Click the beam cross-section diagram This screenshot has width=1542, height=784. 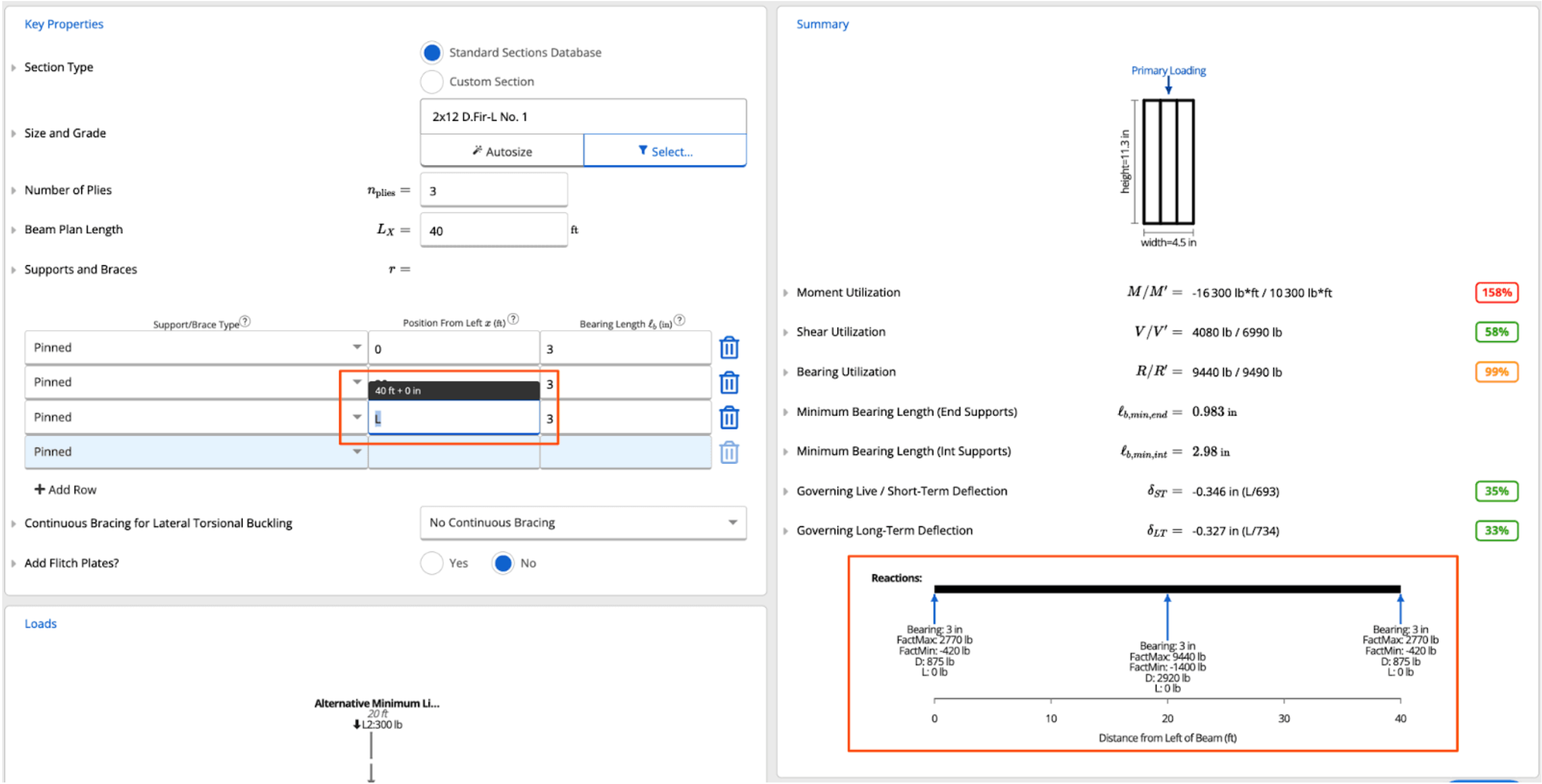tap(1168, 162)
